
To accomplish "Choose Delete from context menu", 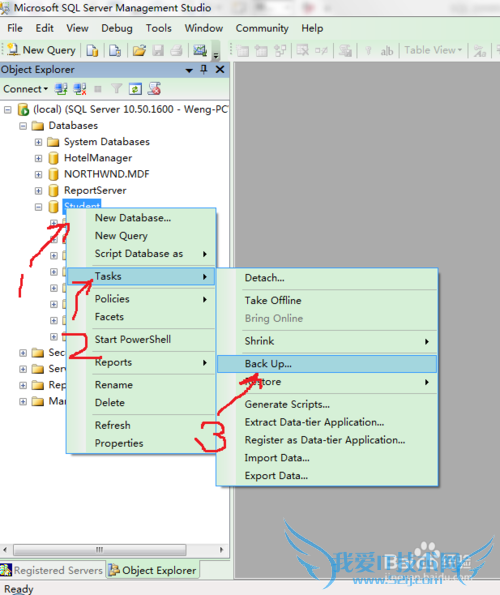I will pyautogui.click(x=141, y=403).
